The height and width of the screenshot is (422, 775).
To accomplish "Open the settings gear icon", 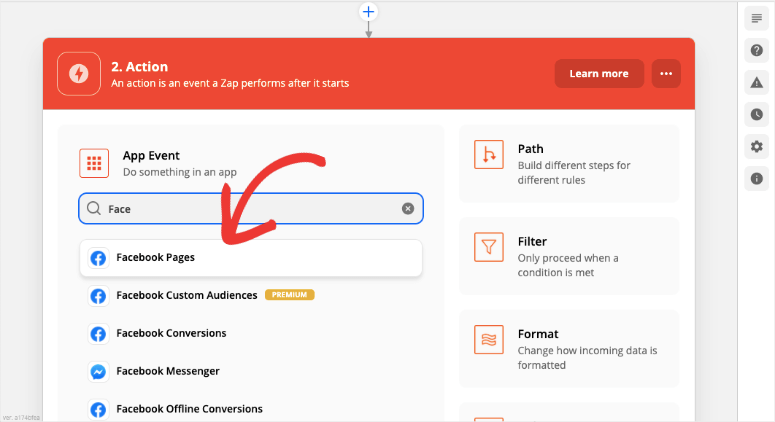I will pos(757,147).
